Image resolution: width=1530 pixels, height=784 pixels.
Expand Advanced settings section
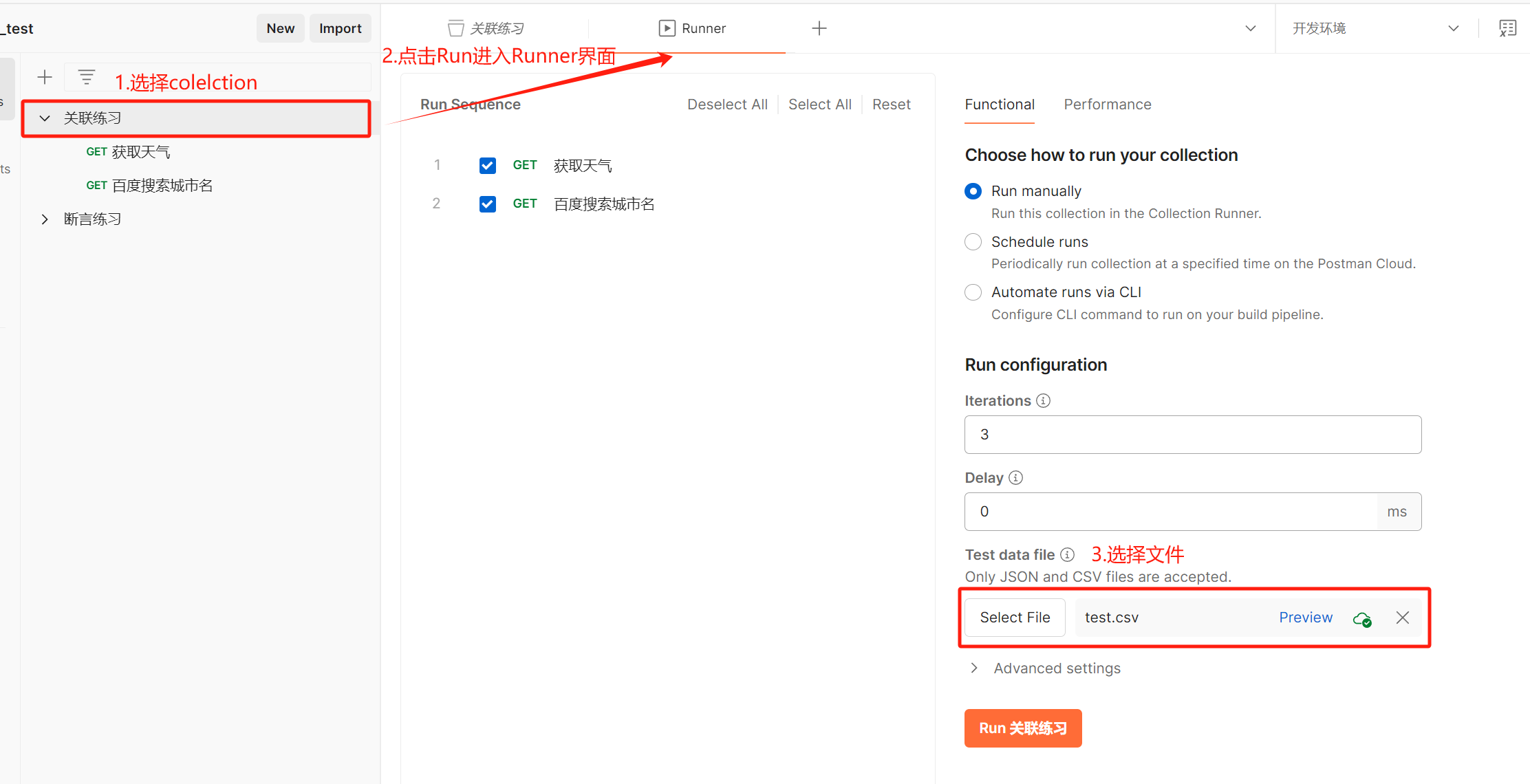click(974, 668)
